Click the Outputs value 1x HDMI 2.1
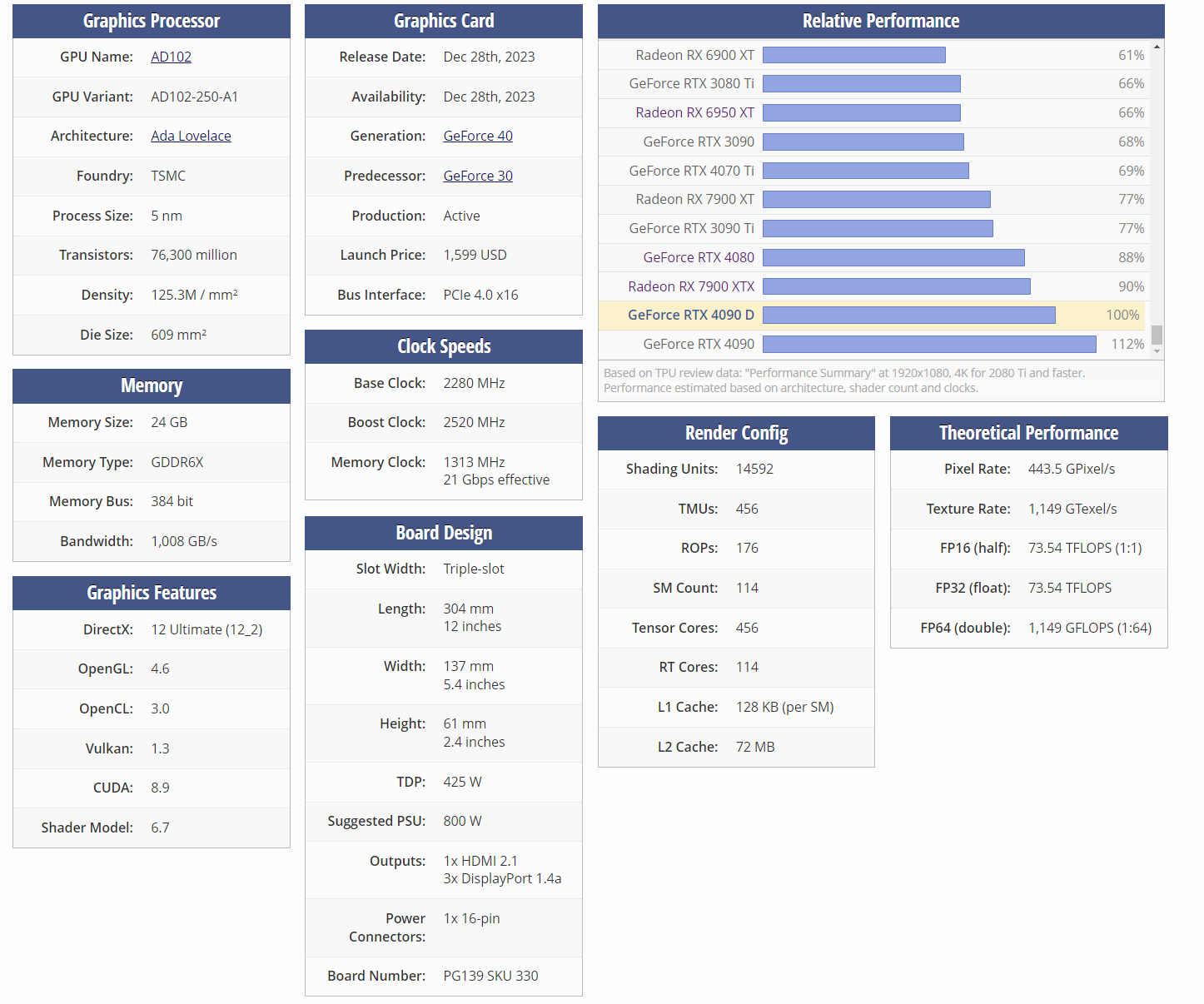1204x1004 pixels. click(x=480, y=861)
